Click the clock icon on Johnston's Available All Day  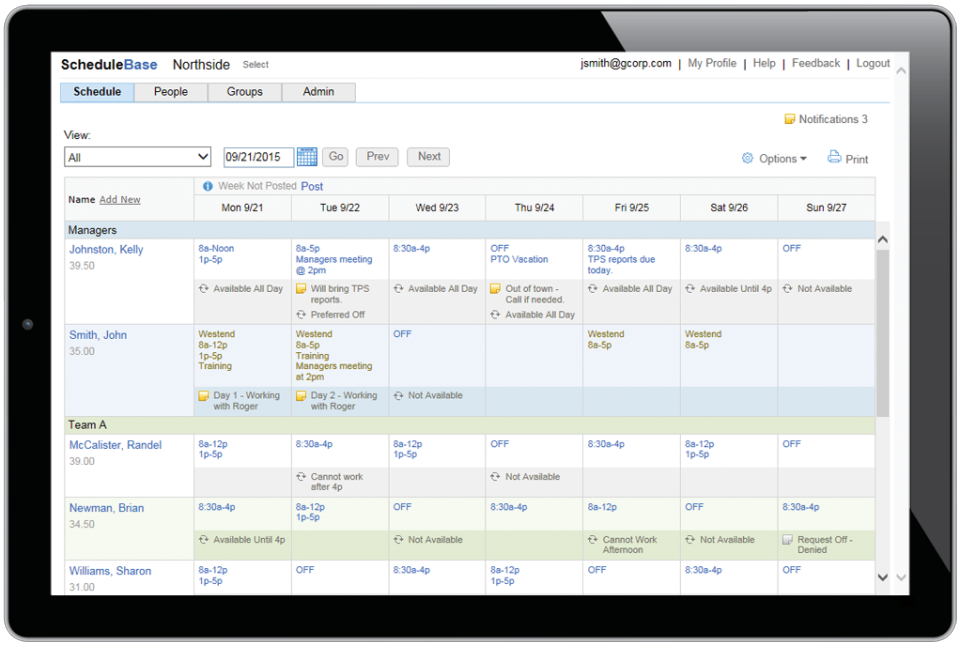click(204, 288)
